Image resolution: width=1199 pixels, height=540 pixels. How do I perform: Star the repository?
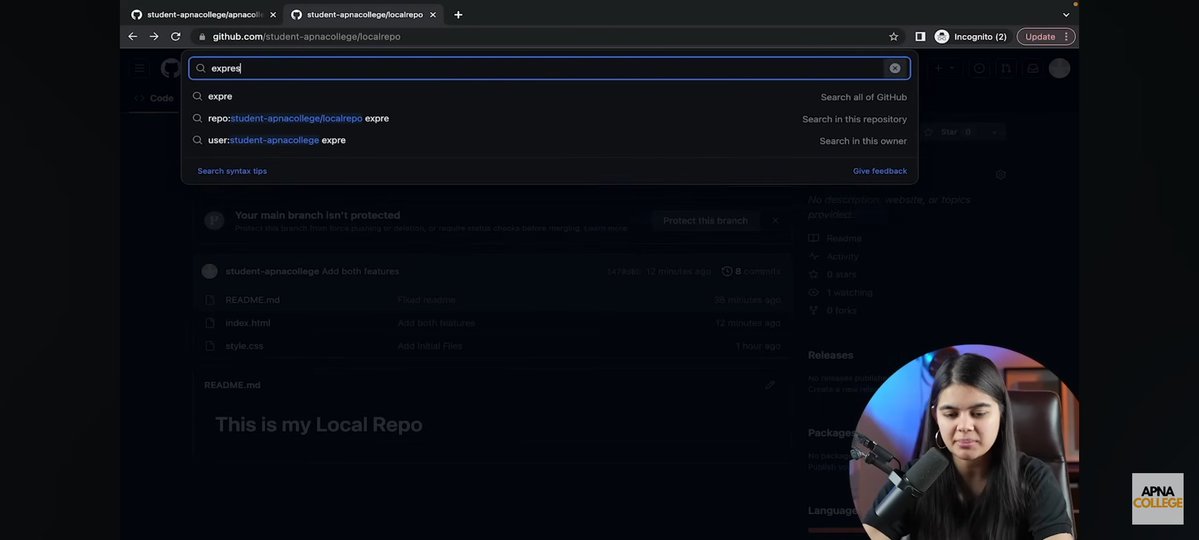click(x=947, y=132)
